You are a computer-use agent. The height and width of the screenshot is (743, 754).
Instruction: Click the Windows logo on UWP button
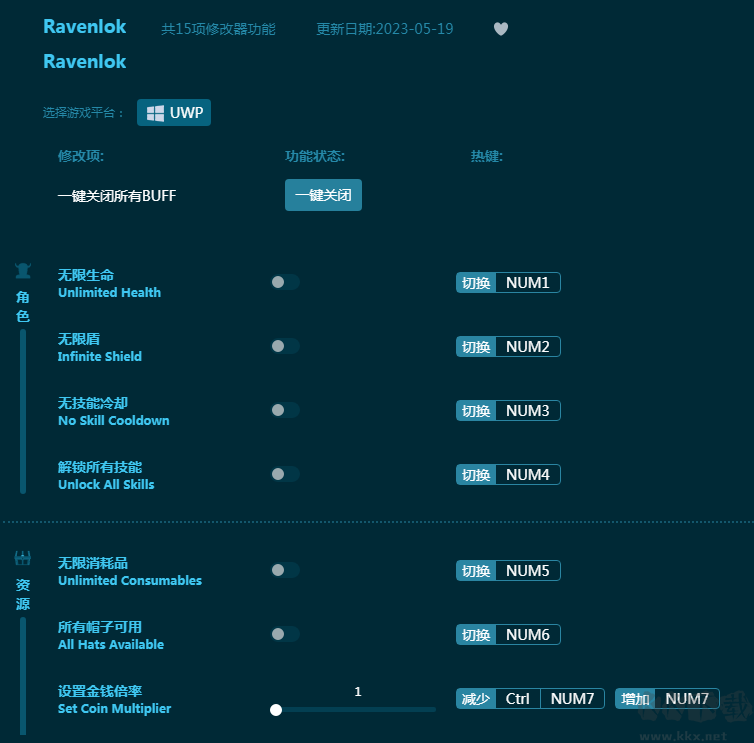click(155, 113)
